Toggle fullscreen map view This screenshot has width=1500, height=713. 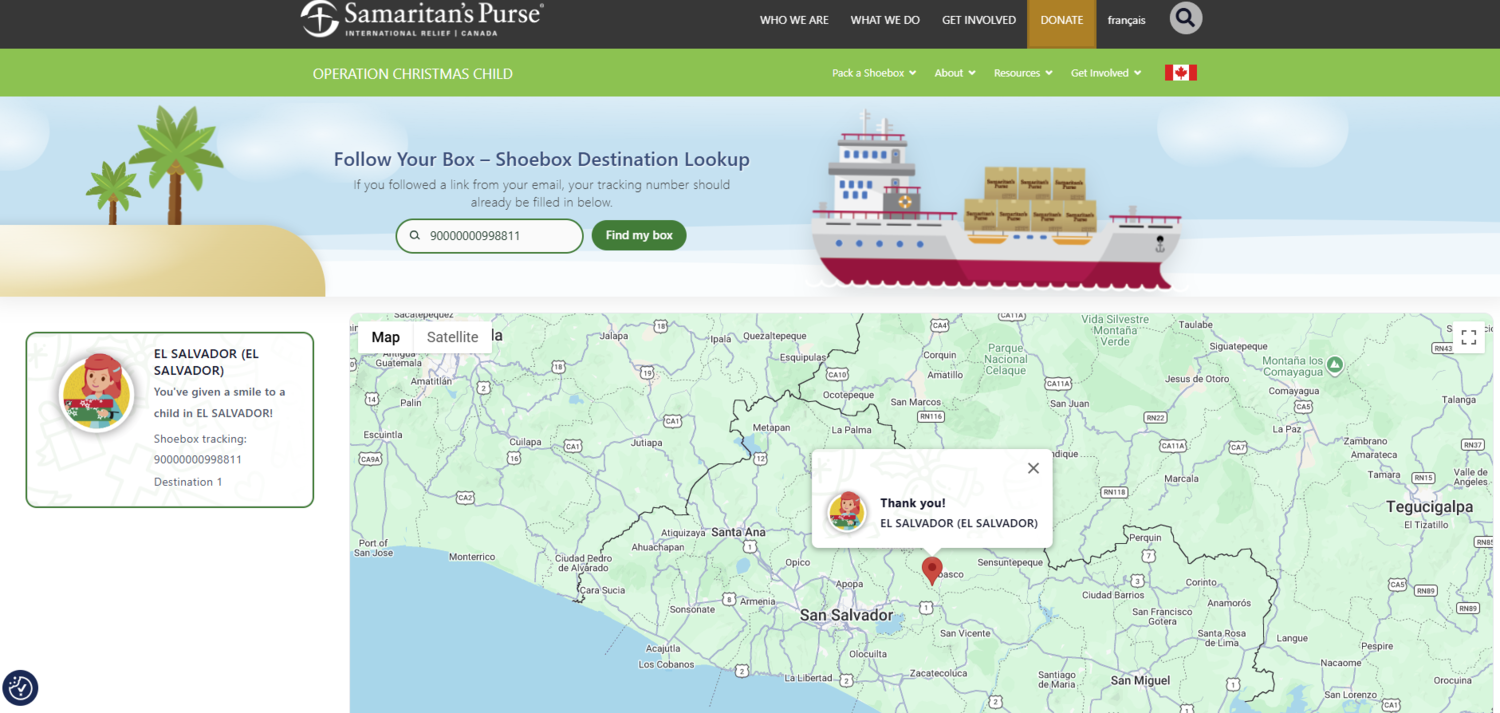click(x=1469, y=337)
